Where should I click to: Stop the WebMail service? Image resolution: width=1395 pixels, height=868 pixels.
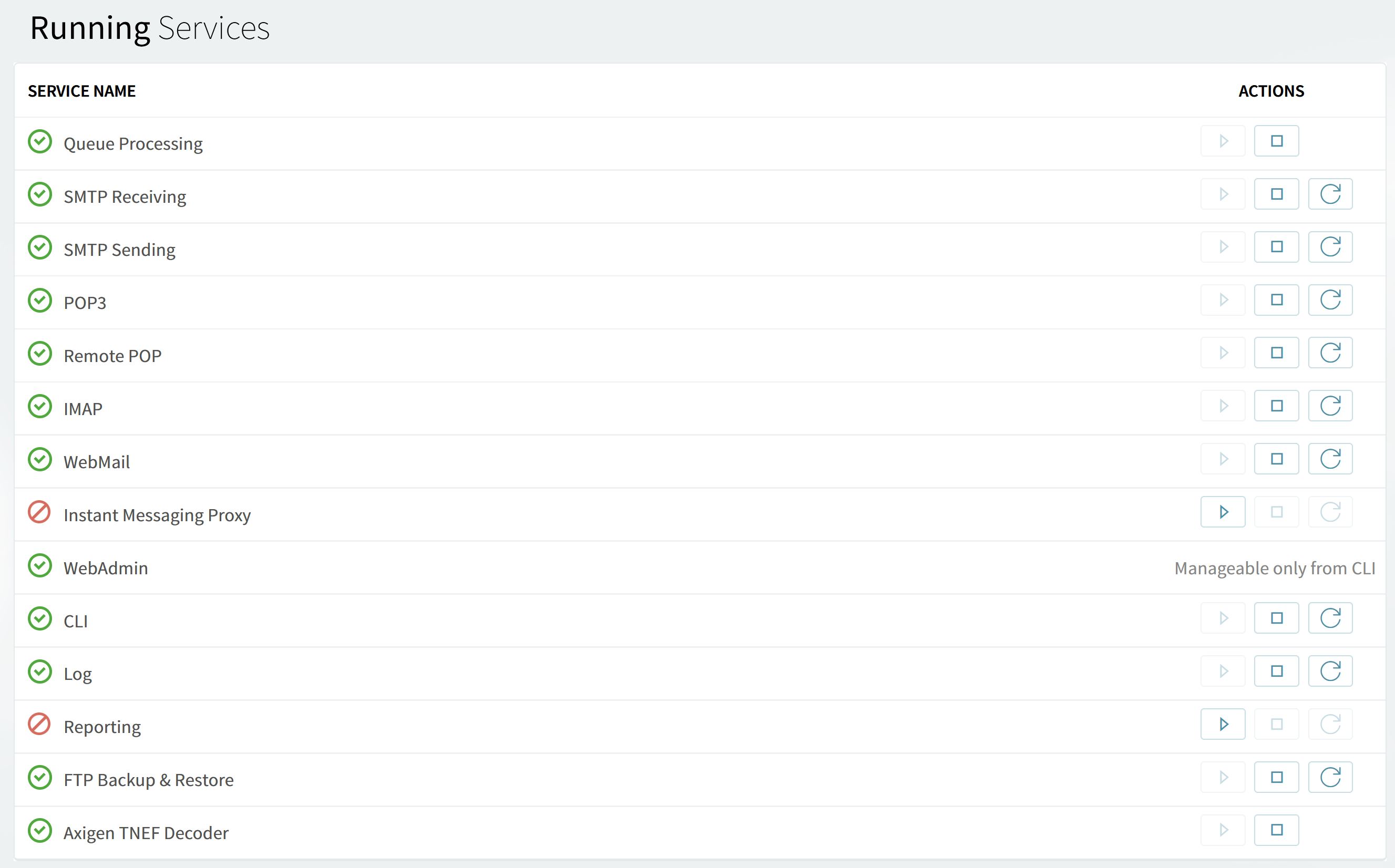(x=1276, y=459)
